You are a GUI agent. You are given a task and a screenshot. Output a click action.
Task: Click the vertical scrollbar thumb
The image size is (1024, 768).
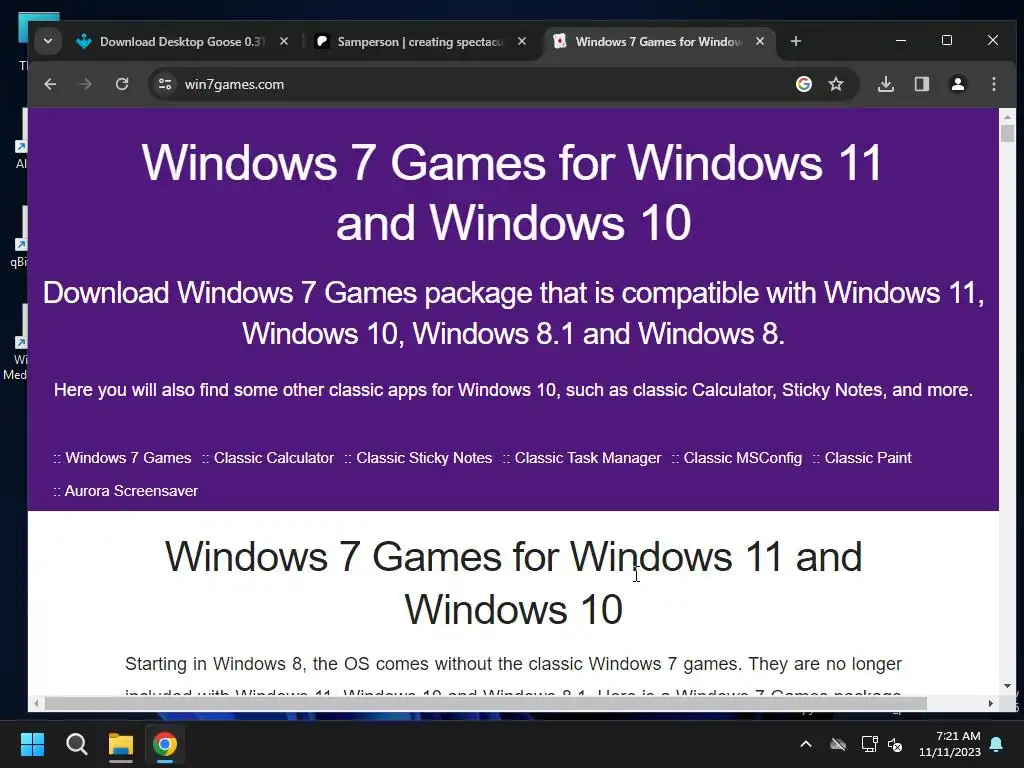pyautogui.click(x=1007, y=133)
